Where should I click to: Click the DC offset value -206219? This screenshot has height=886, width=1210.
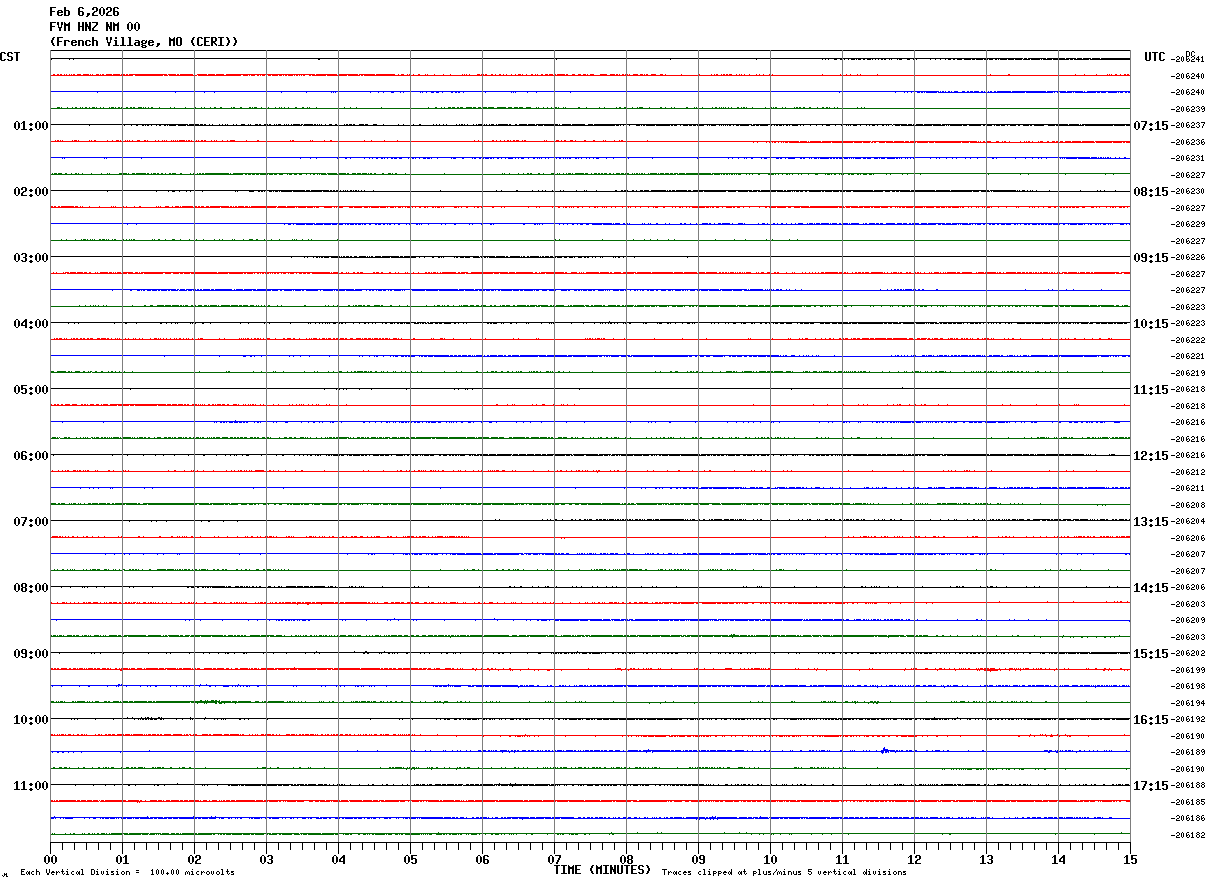(x=1188, y=373)
